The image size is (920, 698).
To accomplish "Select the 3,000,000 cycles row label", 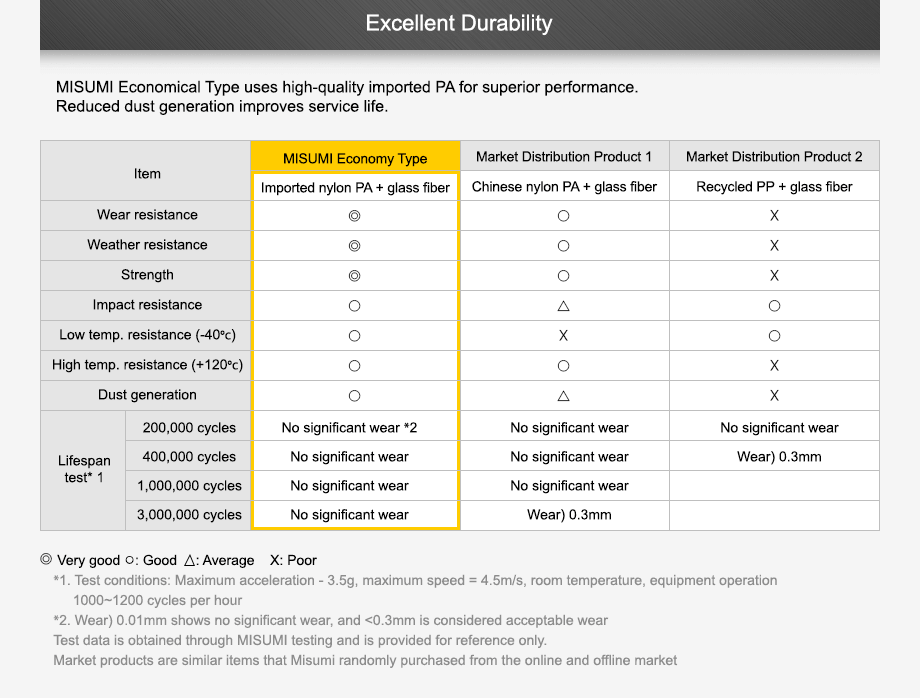I will [x=189, y=515].
